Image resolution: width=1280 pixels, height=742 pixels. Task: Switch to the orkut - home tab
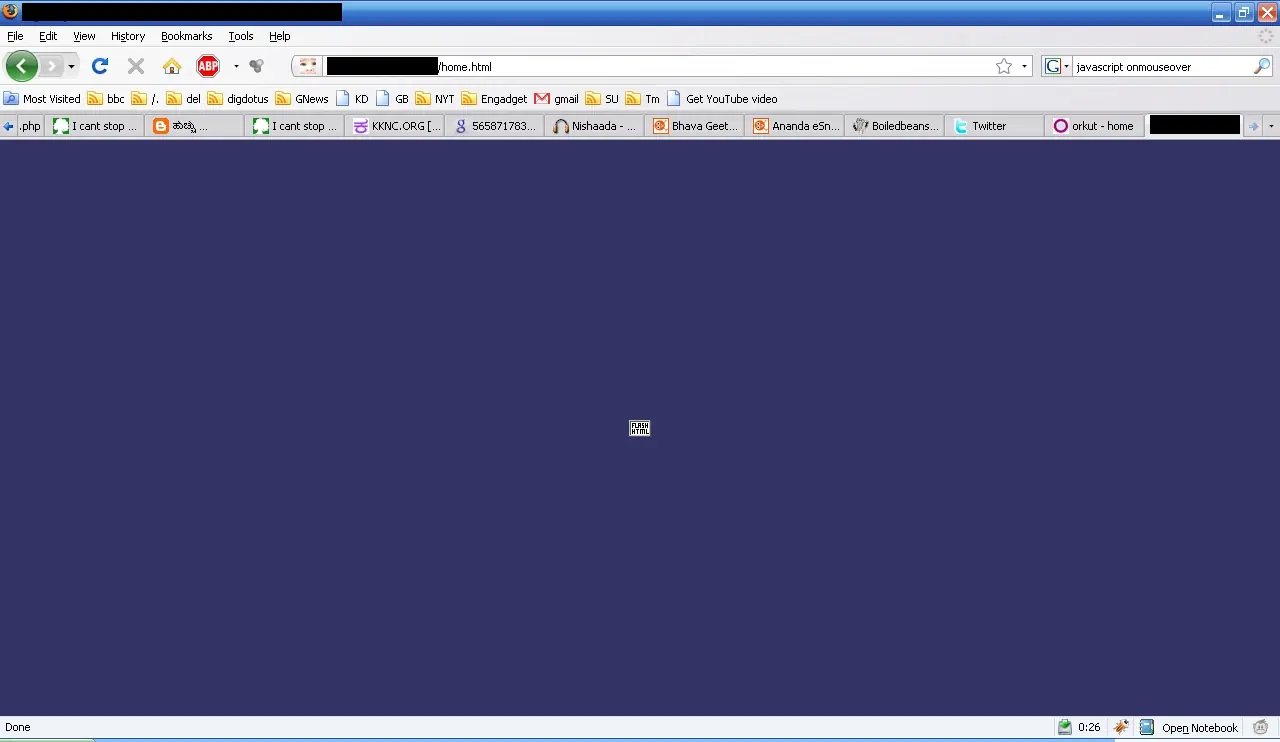click(x=1094, y=126)
